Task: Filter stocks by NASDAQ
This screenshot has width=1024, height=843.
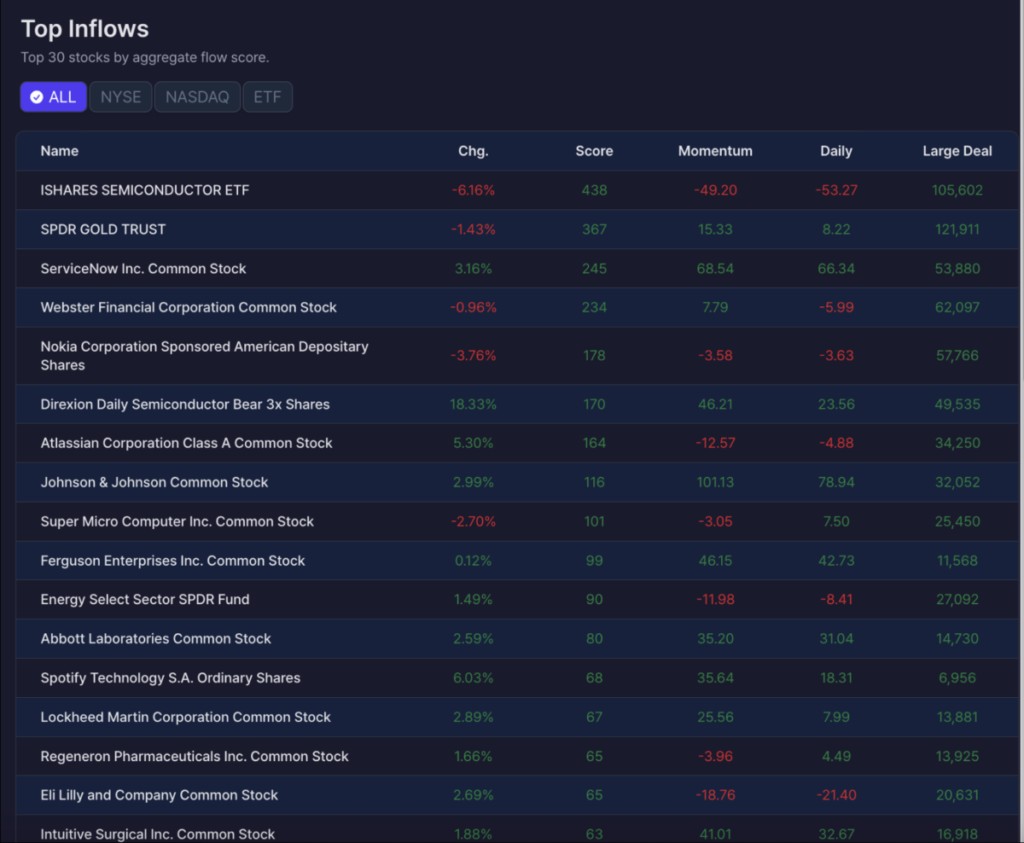Action: coord(197,97)
